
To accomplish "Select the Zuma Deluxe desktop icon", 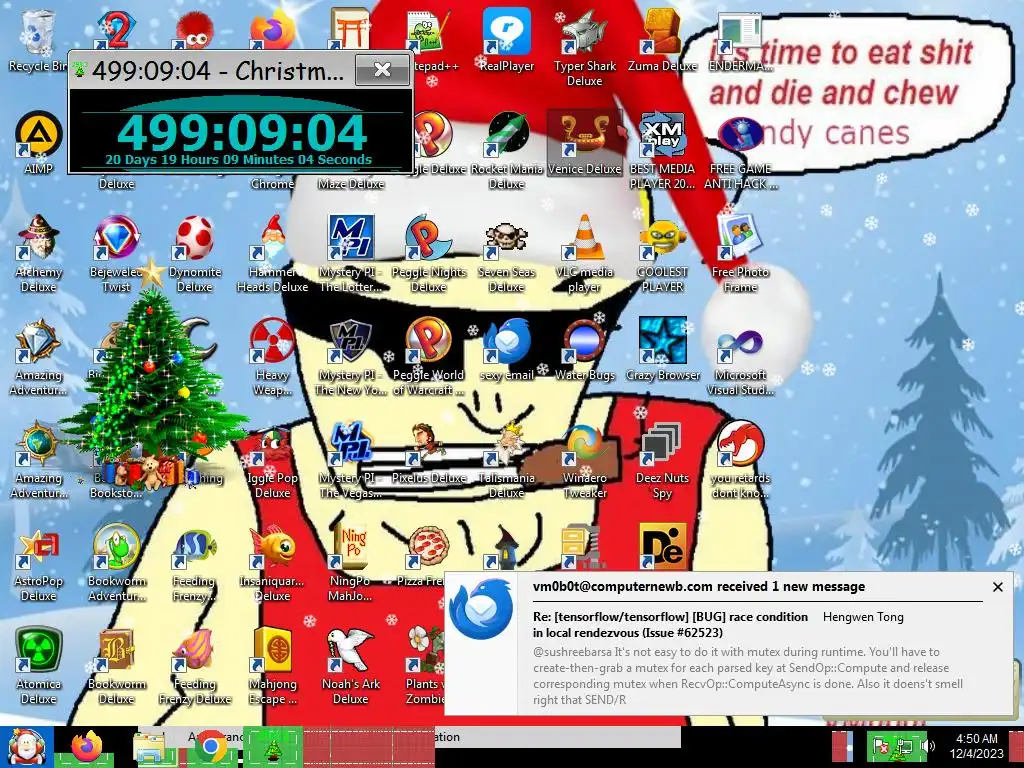I will [662, 40].
